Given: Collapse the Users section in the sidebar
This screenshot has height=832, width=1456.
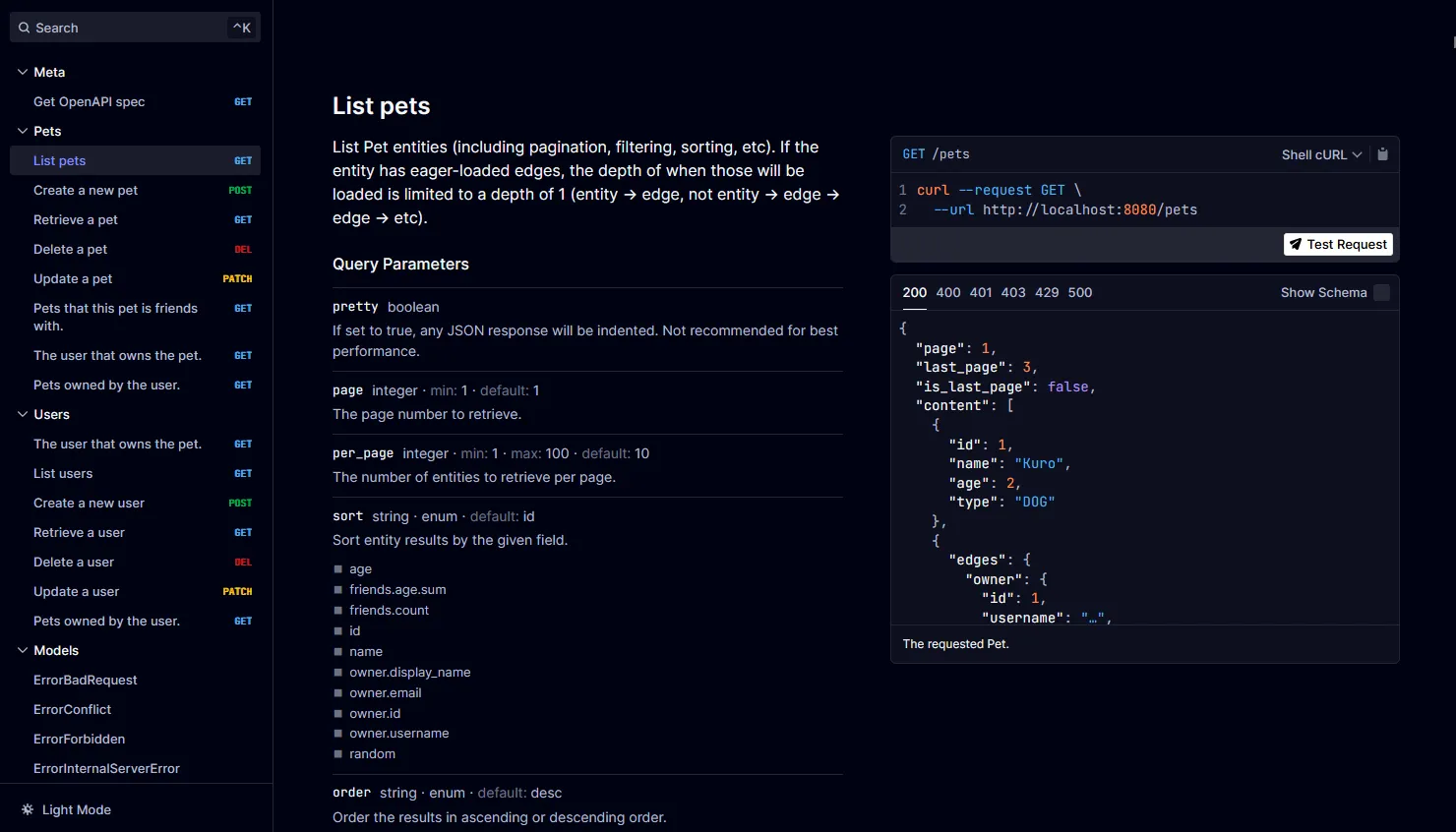Looking at the screenshot, I should [x=22, y=414].
